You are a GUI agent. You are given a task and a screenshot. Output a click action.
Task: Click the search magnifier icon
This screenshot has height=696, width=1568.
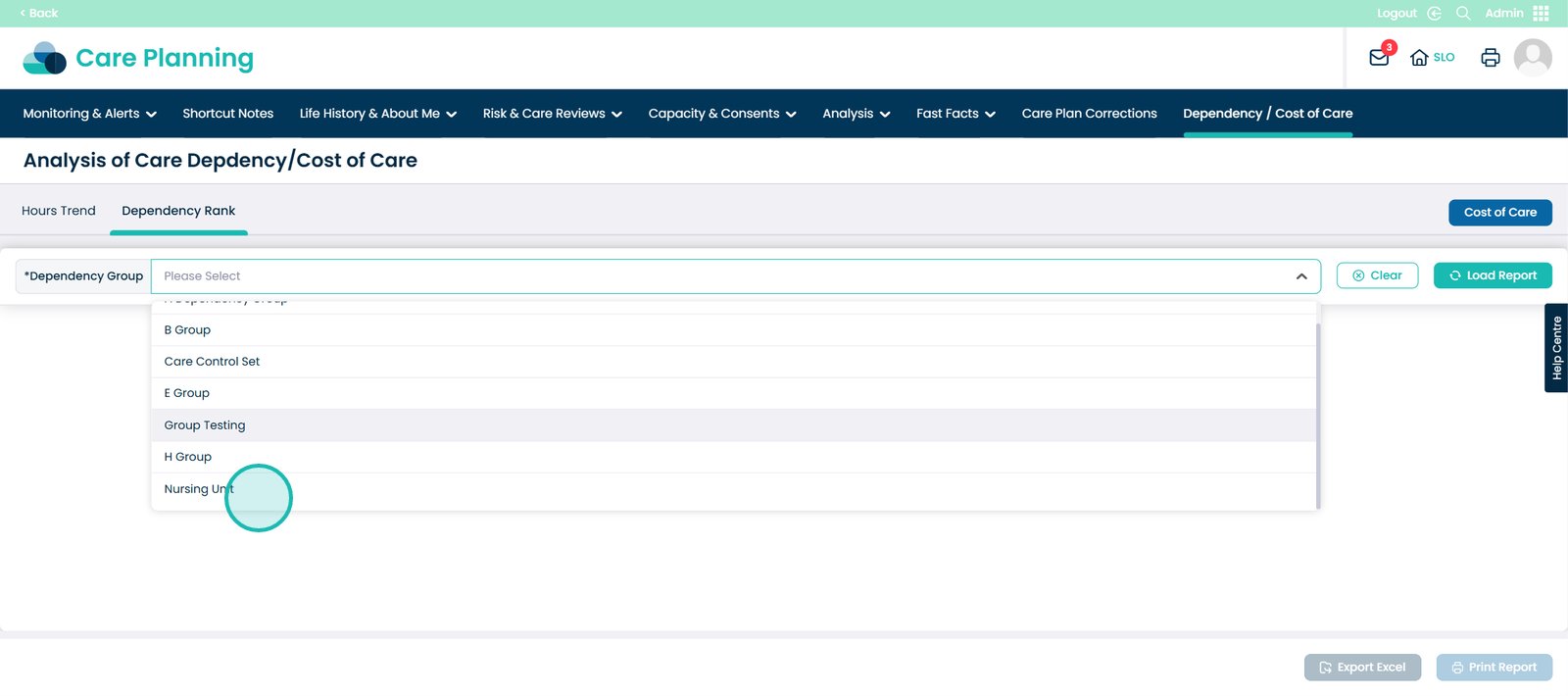pos(1463,13)
